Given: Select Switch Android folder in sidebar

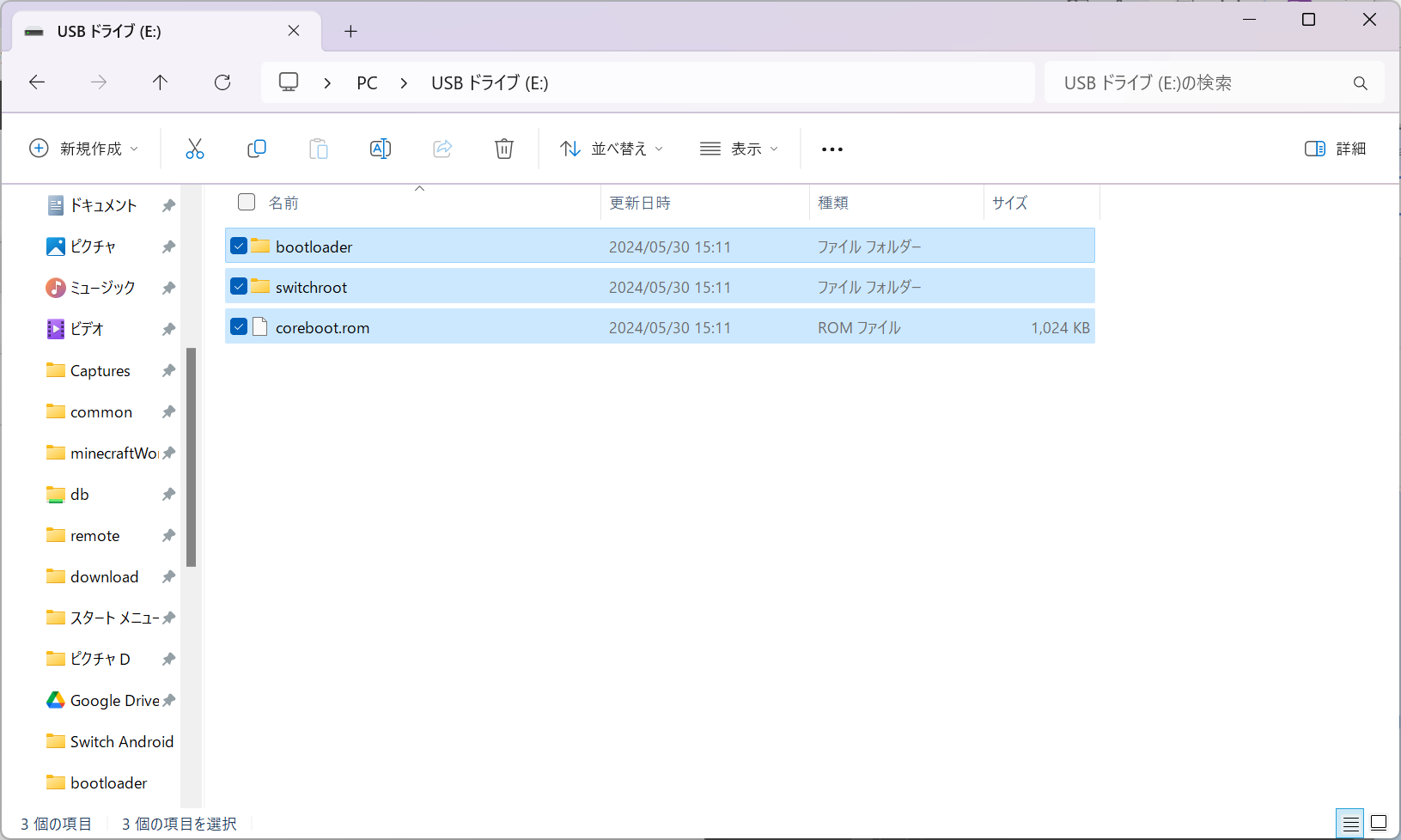Looking at the screenshot, I should (110, 741).
